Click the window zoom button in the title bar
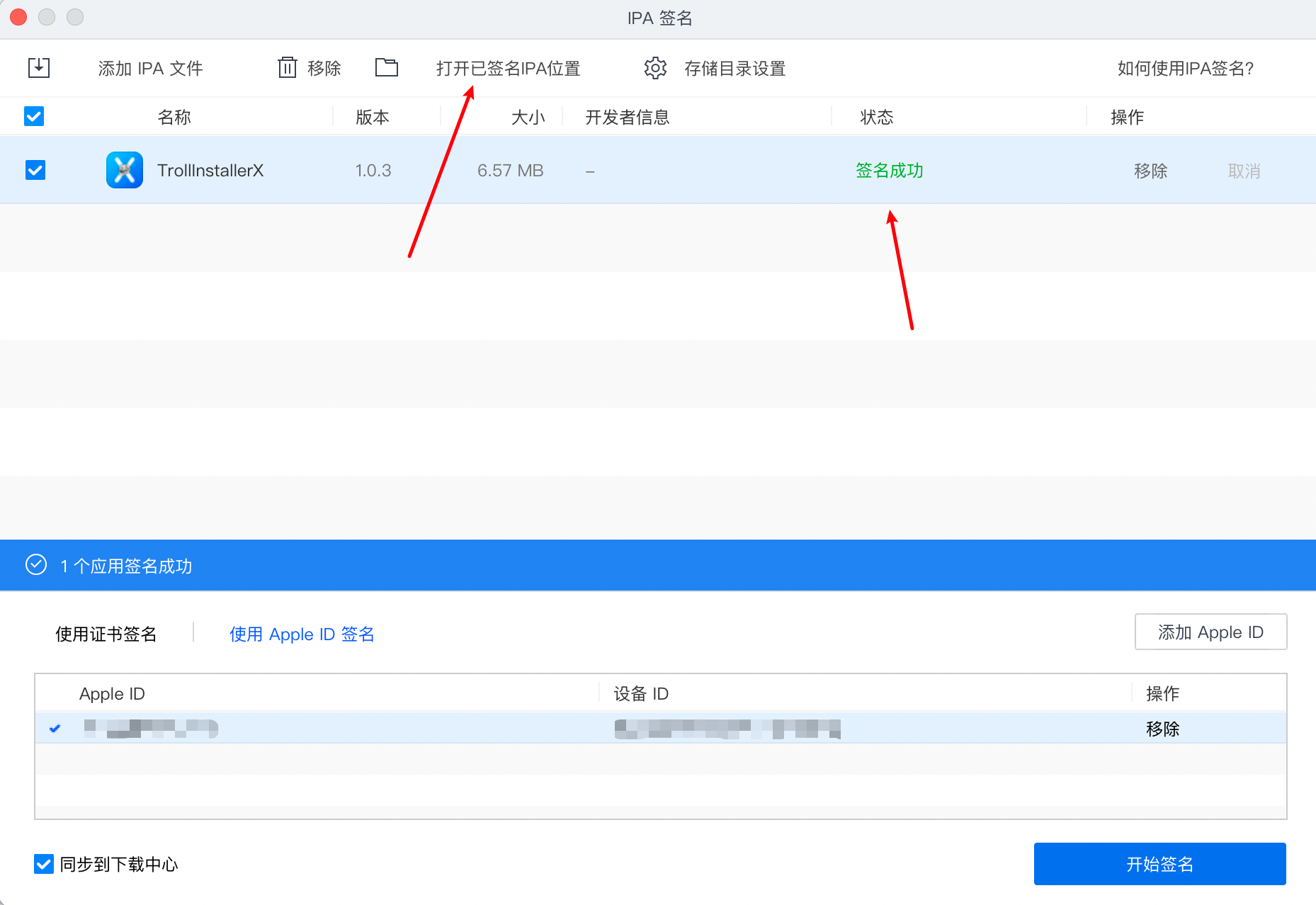Image resolution: width=1316 pixels, height=905 pixels. (75, 17)
